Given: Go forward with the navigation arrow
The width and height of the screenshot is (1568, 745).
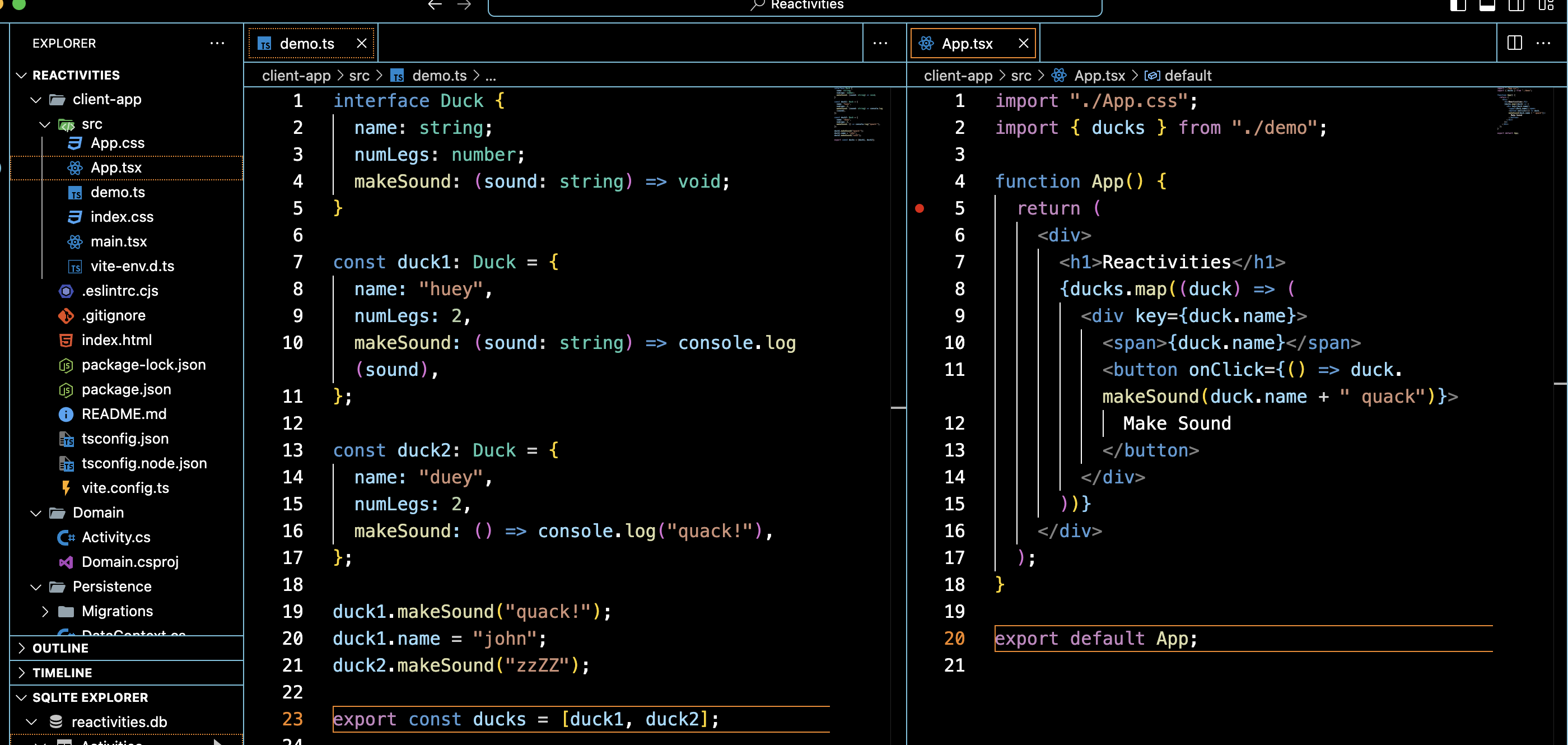Looking at the screenshot, I should 464,5.
